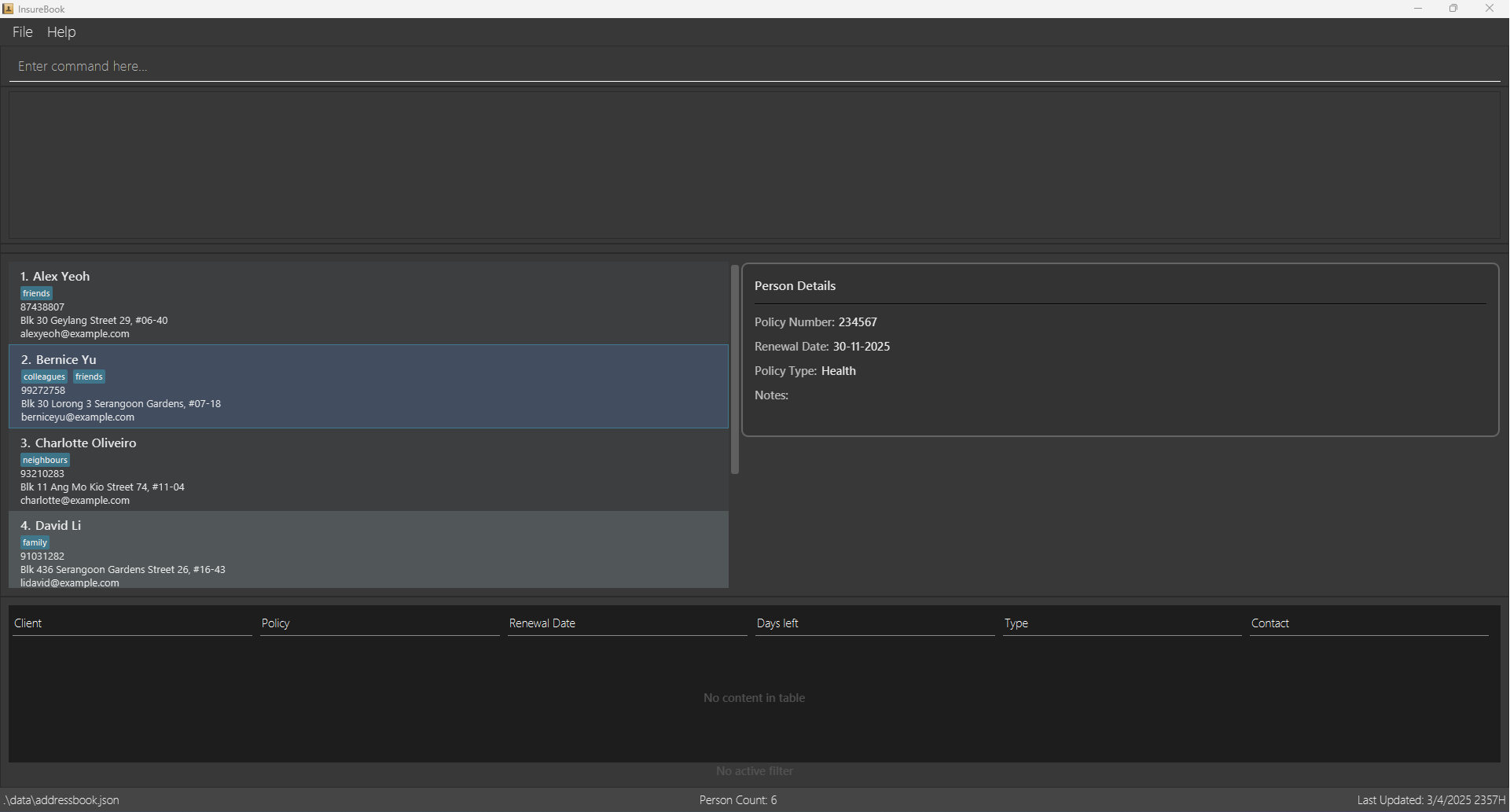The width and height of the screenshot is (1510, 812).
Task: Click Person Count: 6 in status bar
Action: point(738,800)
